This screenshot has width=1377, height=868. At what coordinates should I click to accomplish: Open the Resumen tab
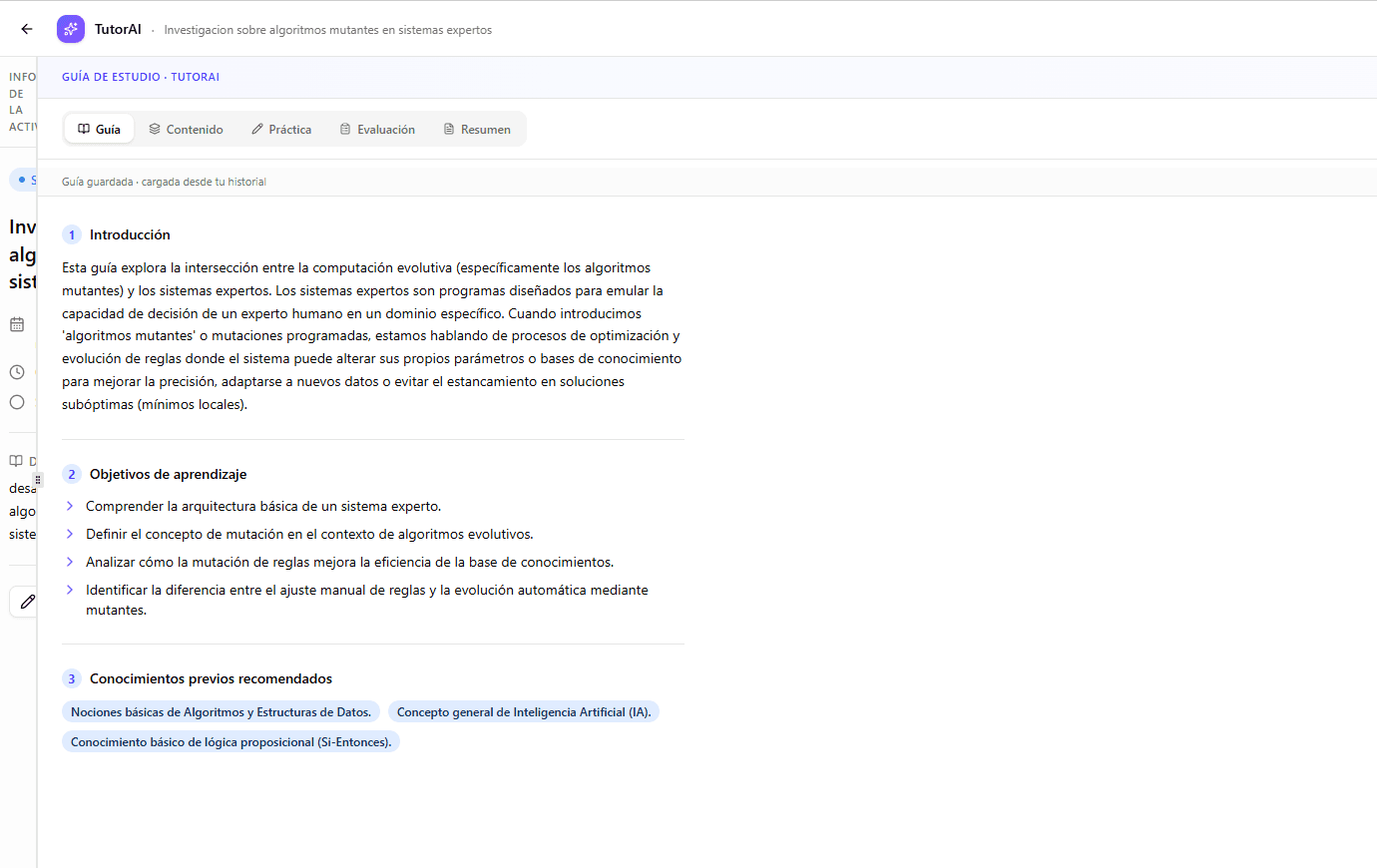pos(477,129)
